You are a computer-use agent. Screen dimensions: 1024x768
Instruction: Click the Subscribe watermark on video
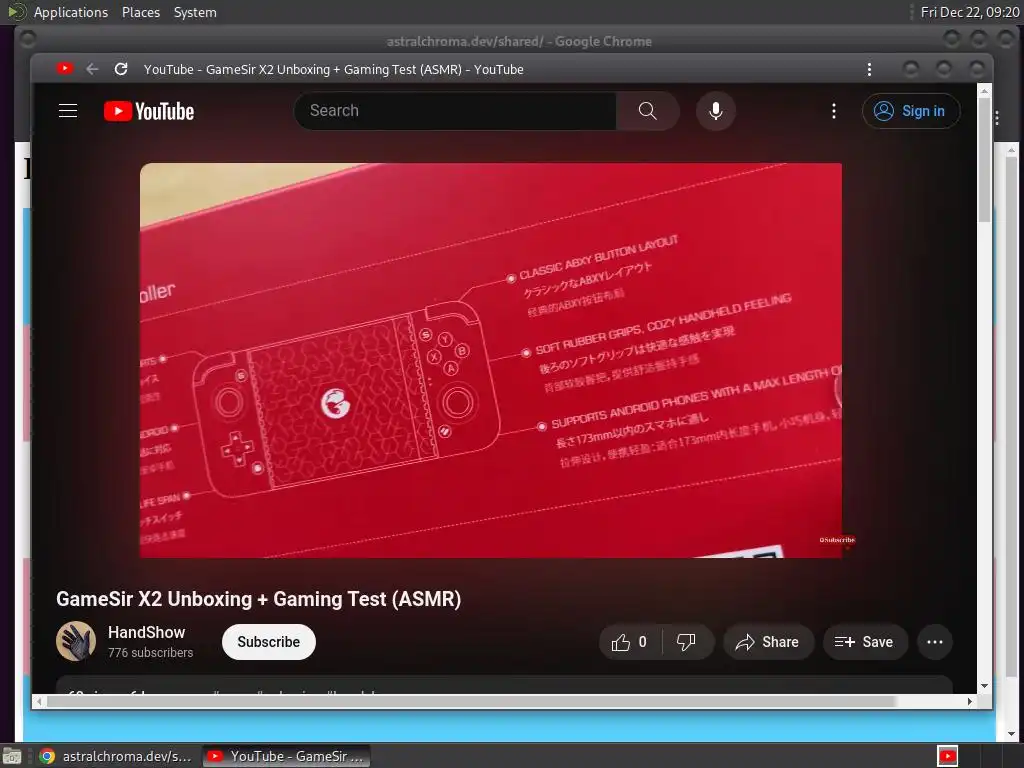click(x=837, y=540)
